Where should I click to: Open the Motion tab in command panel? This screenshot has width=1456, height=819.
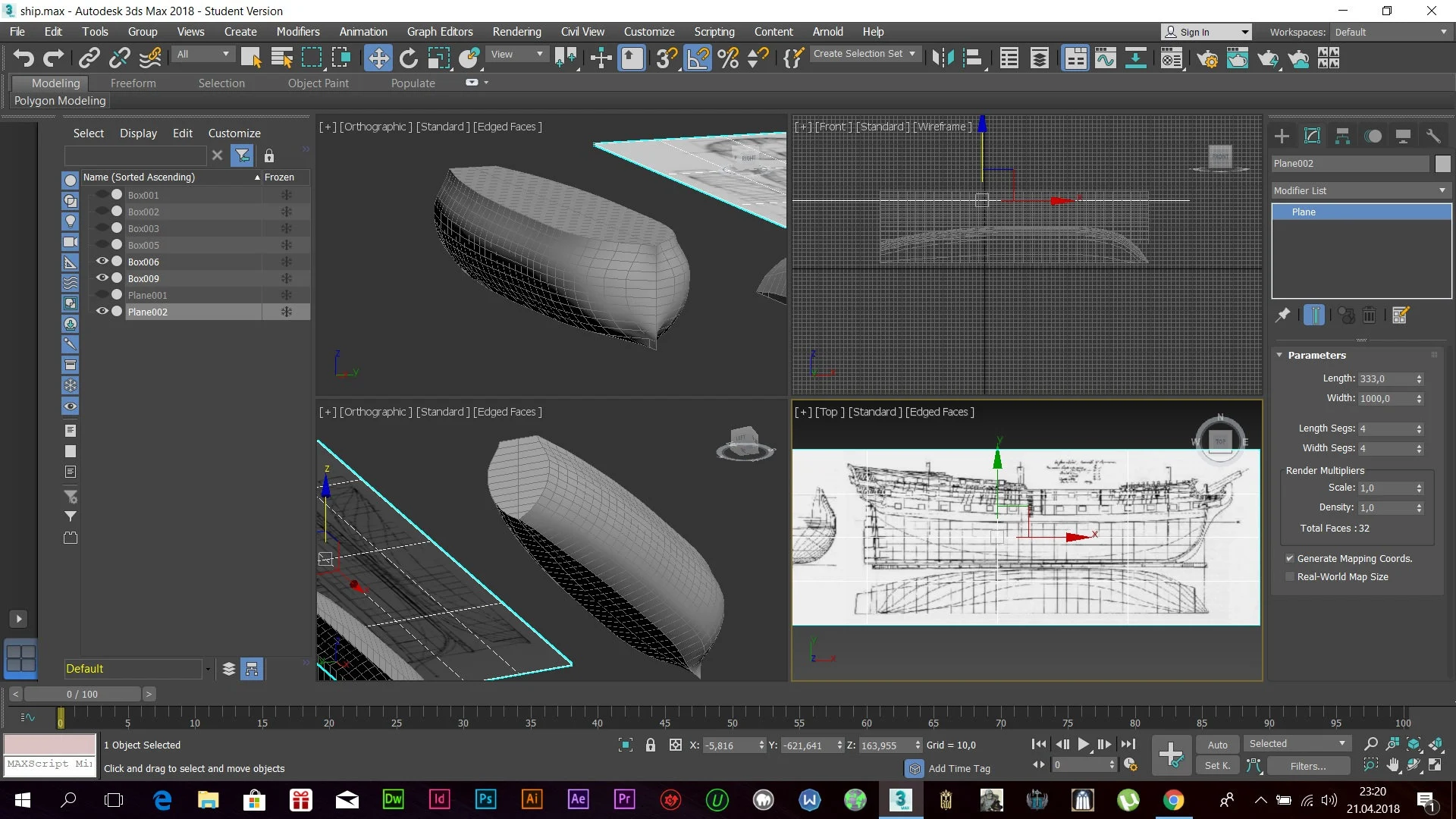1373,136
